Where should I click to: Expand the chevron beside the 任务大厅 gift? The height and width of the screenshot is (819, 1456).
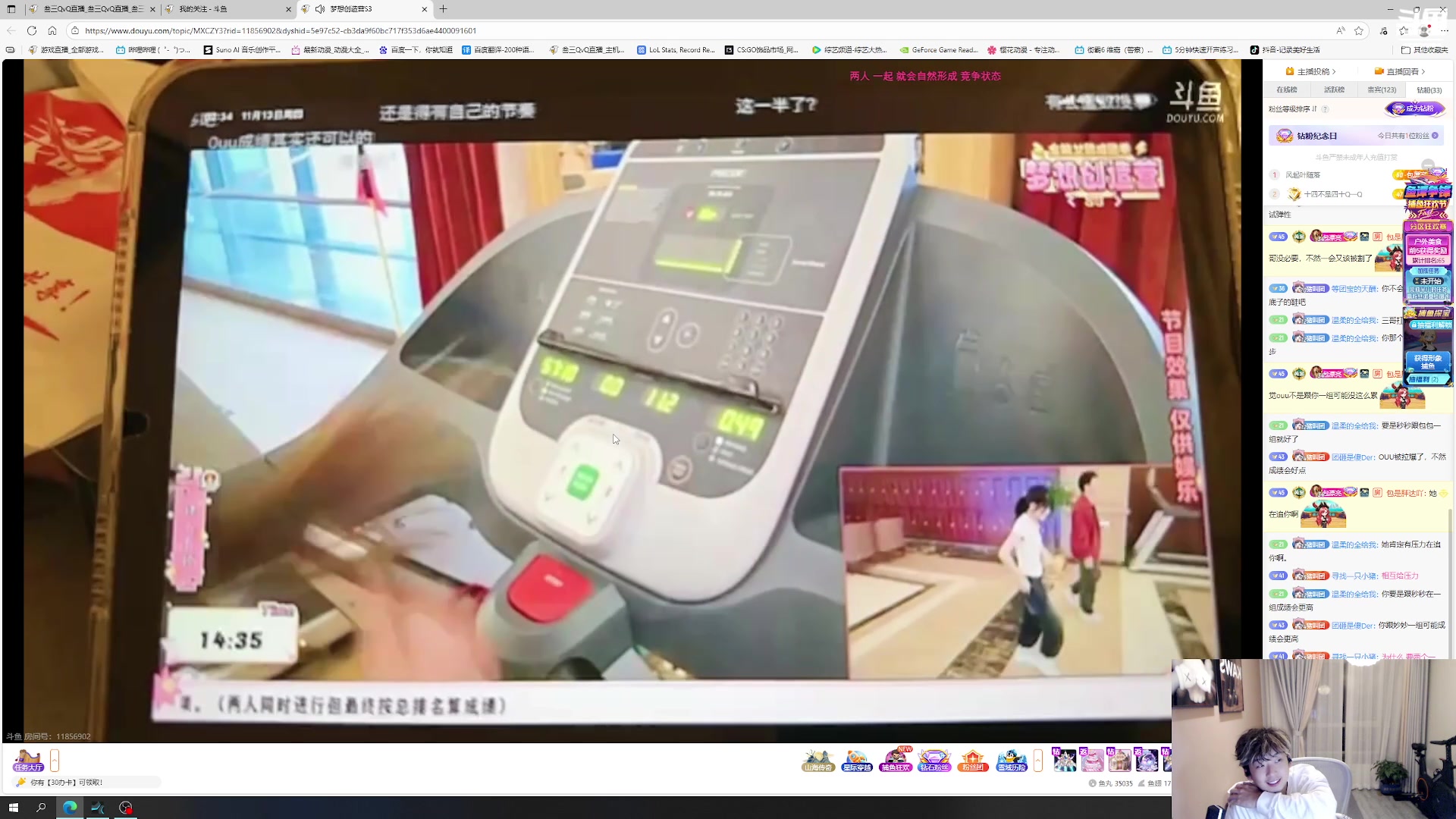pyautogui.click(x=54, y=761)
